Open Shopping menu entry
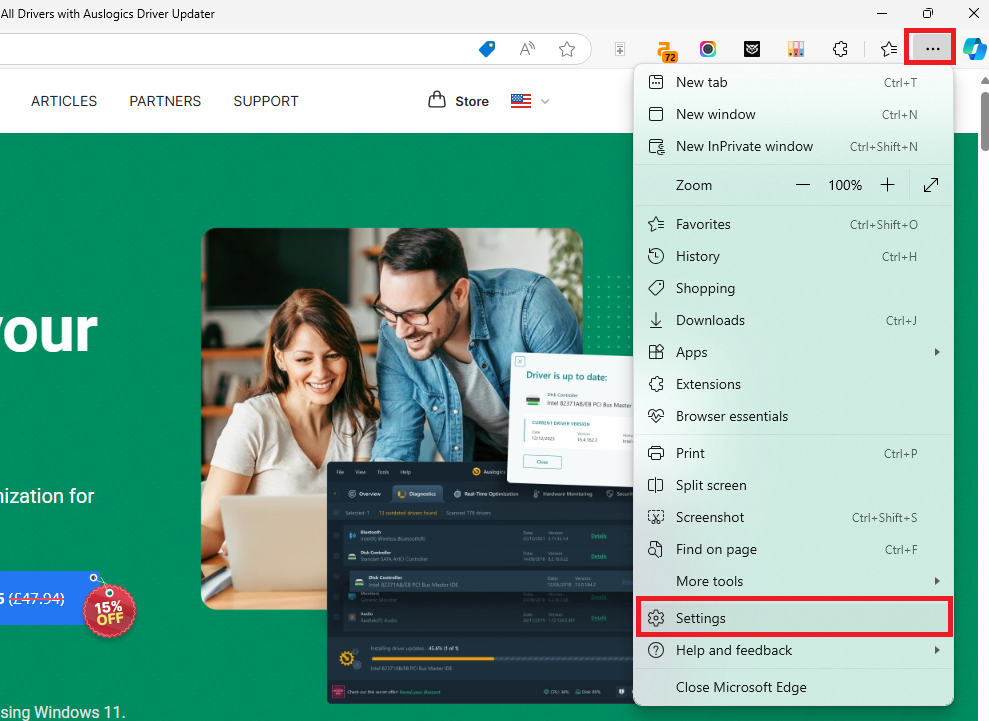The image size is (989, 721). (x=793, y=288)
